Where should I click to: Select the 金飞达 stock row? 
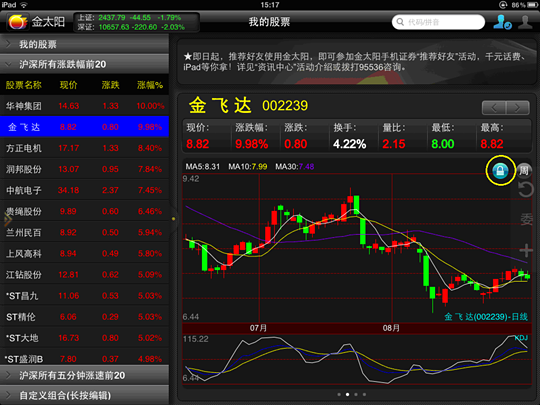[x=84, y=127]
